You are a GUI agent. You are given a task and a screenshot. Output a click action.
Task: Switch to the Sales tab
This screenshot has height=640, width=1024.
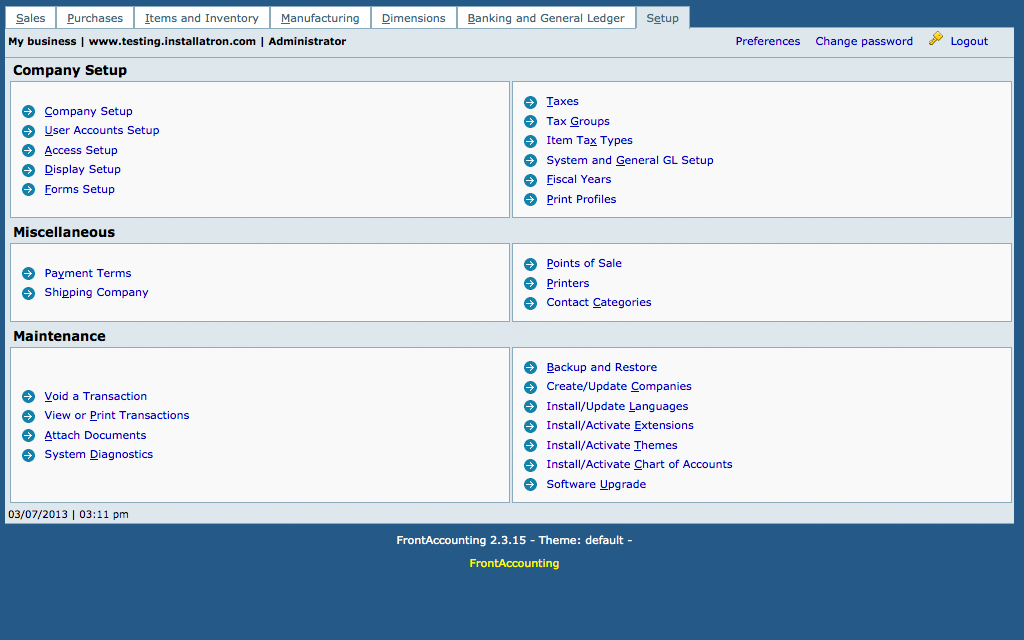tap(30, 18)
